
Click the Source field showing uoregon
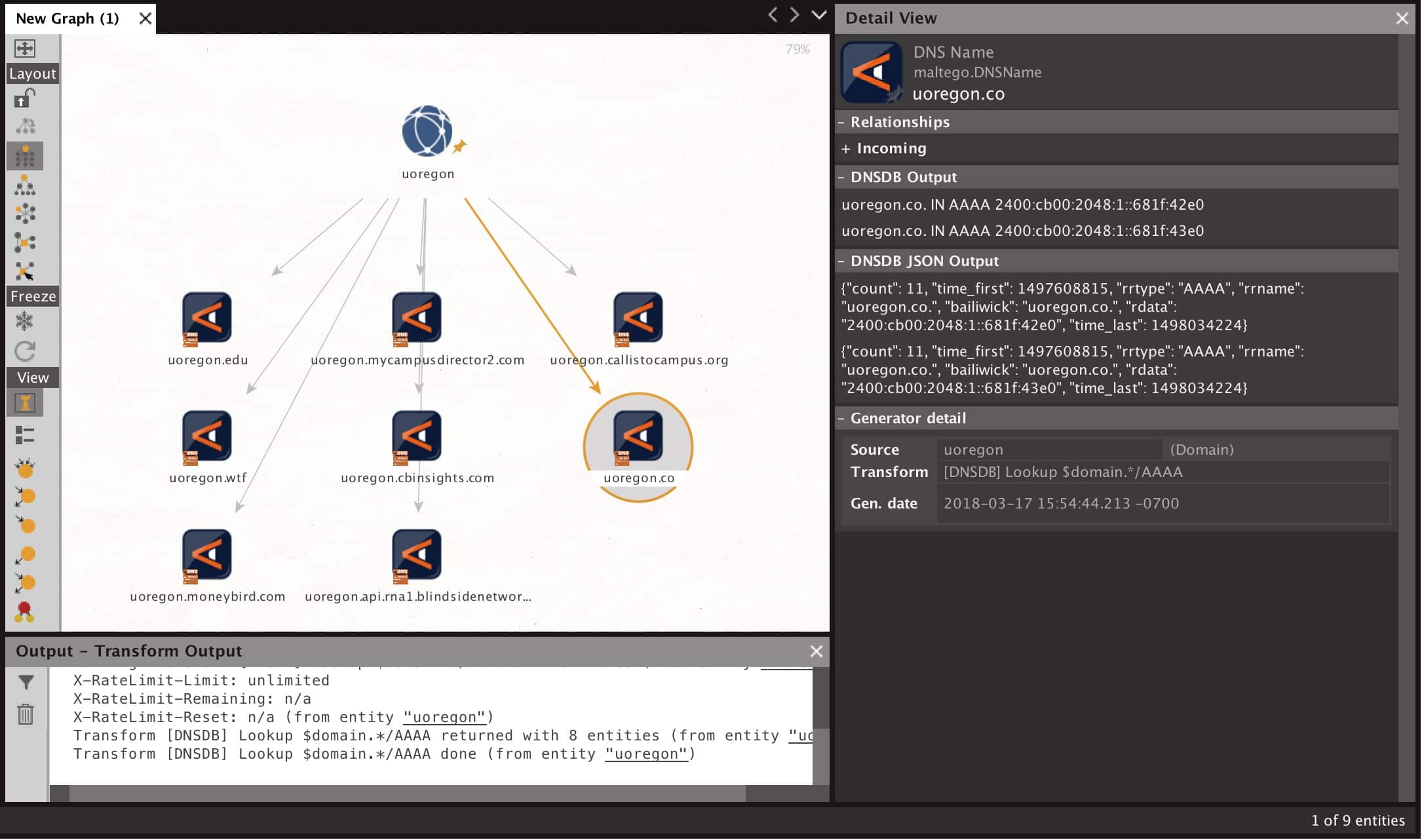[1050, 450]
